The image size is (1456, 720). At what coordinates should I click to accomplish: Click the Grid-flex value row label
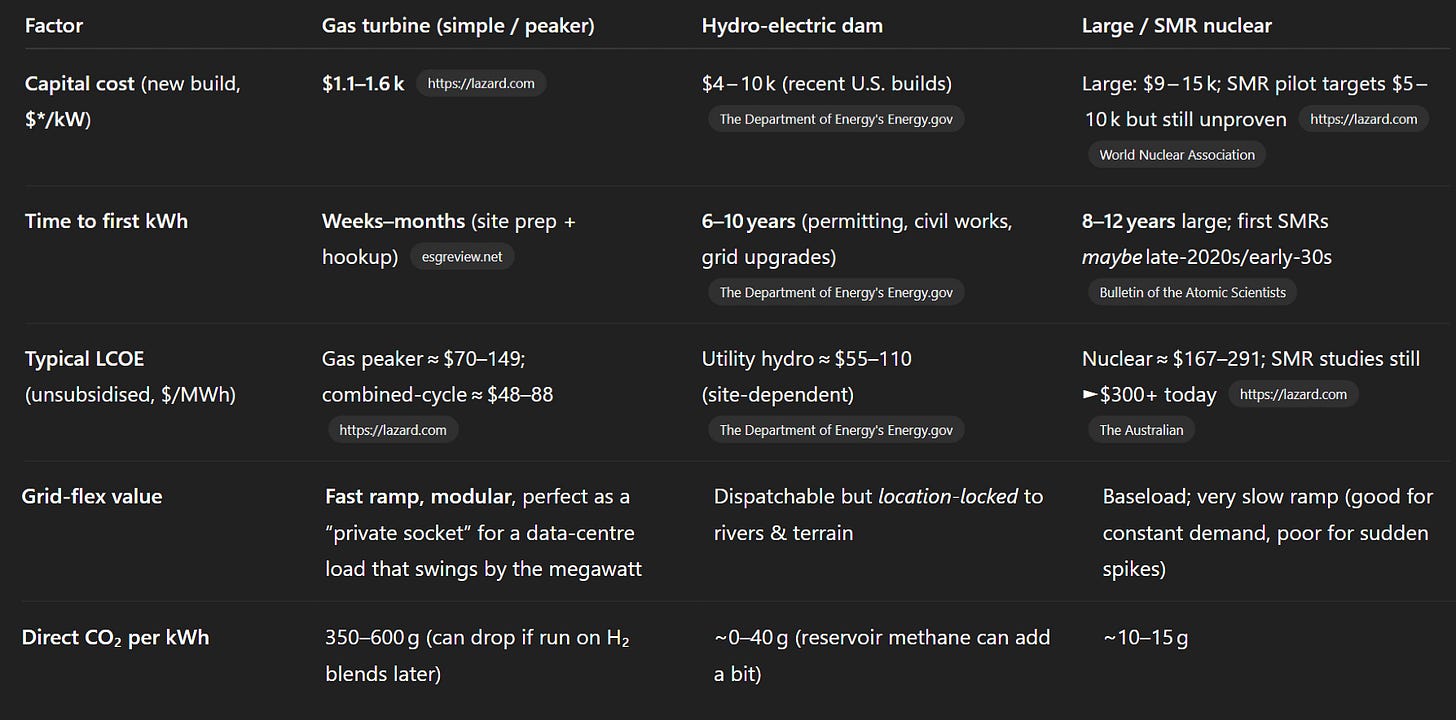coord(92,496)
